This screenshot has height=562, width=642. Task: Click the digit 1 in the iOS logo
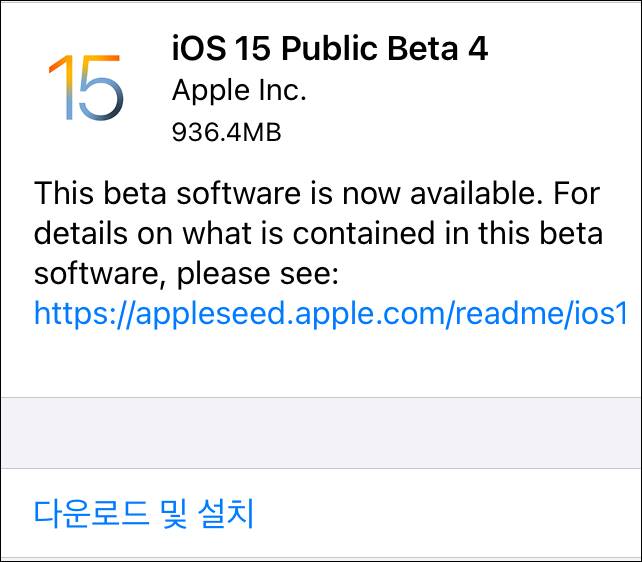pyautogui.click(x=59, y=88)
